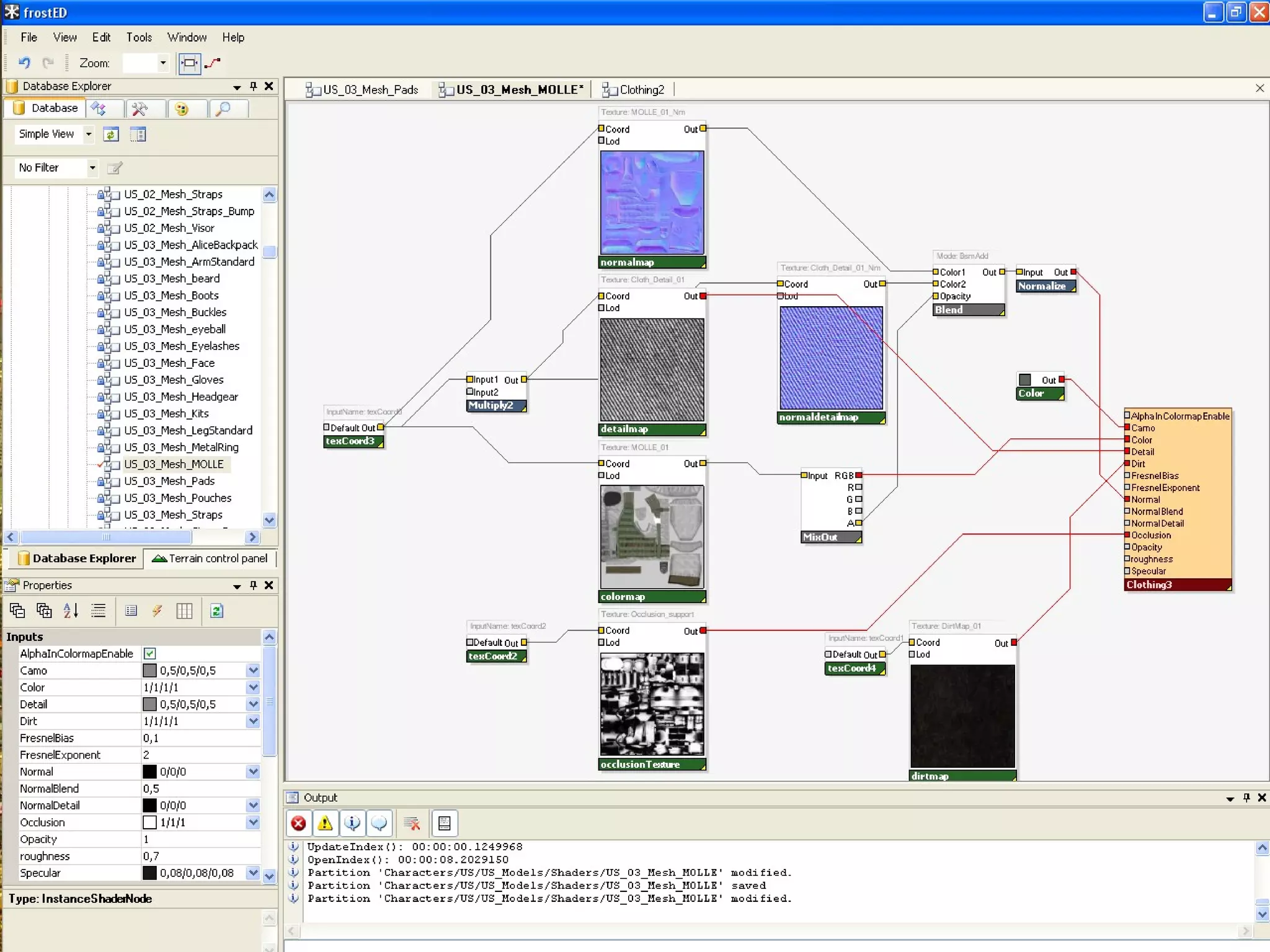The width and height of the screenshot is (1270, 952).
Task: Open the No Filter dropdown
Action: click(92, 168)
